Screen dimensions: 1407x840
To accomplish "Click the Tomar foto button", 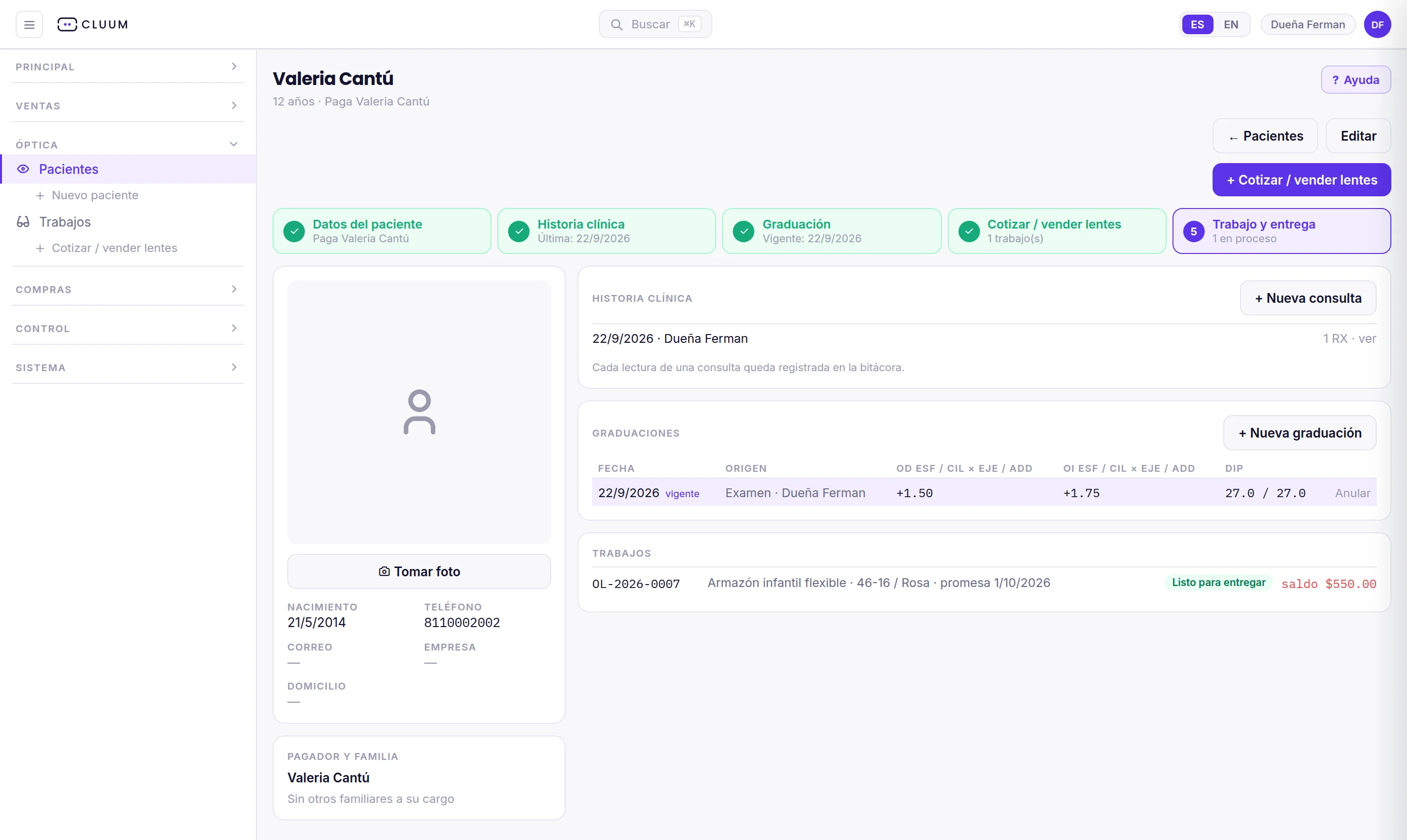I will point(419,571).
